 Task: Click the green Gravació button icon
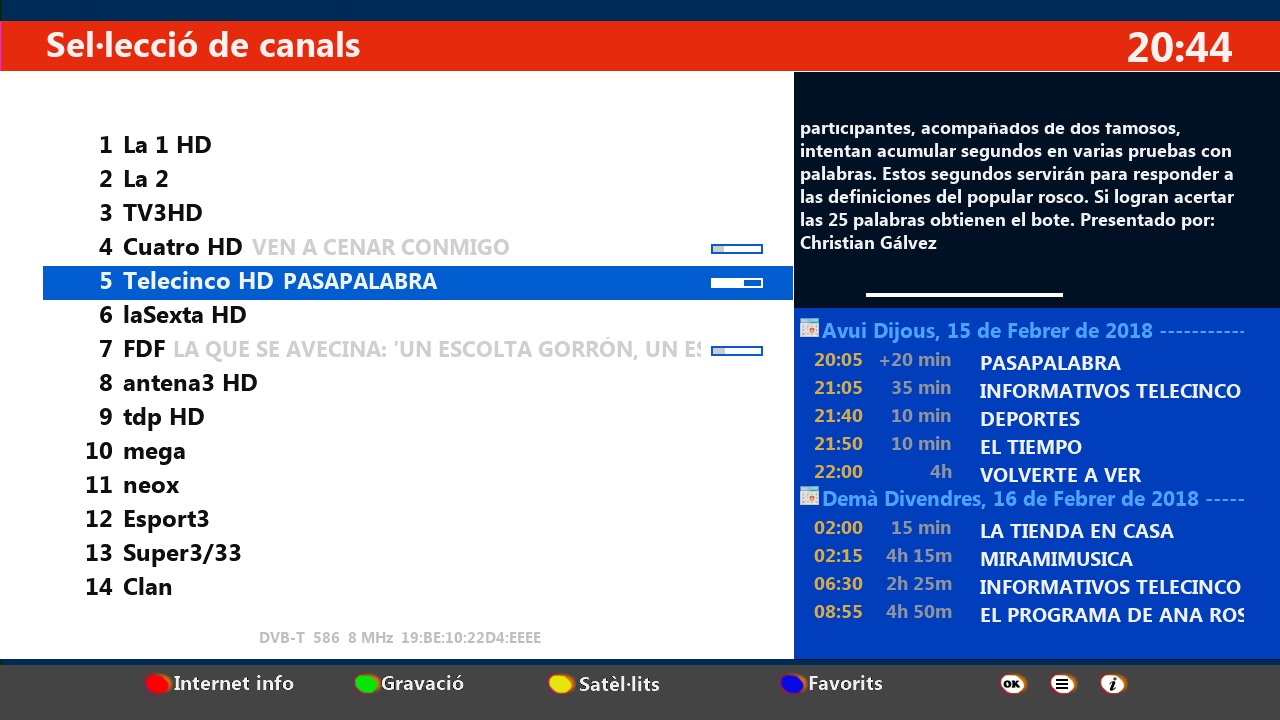click(x=367, y=684)
